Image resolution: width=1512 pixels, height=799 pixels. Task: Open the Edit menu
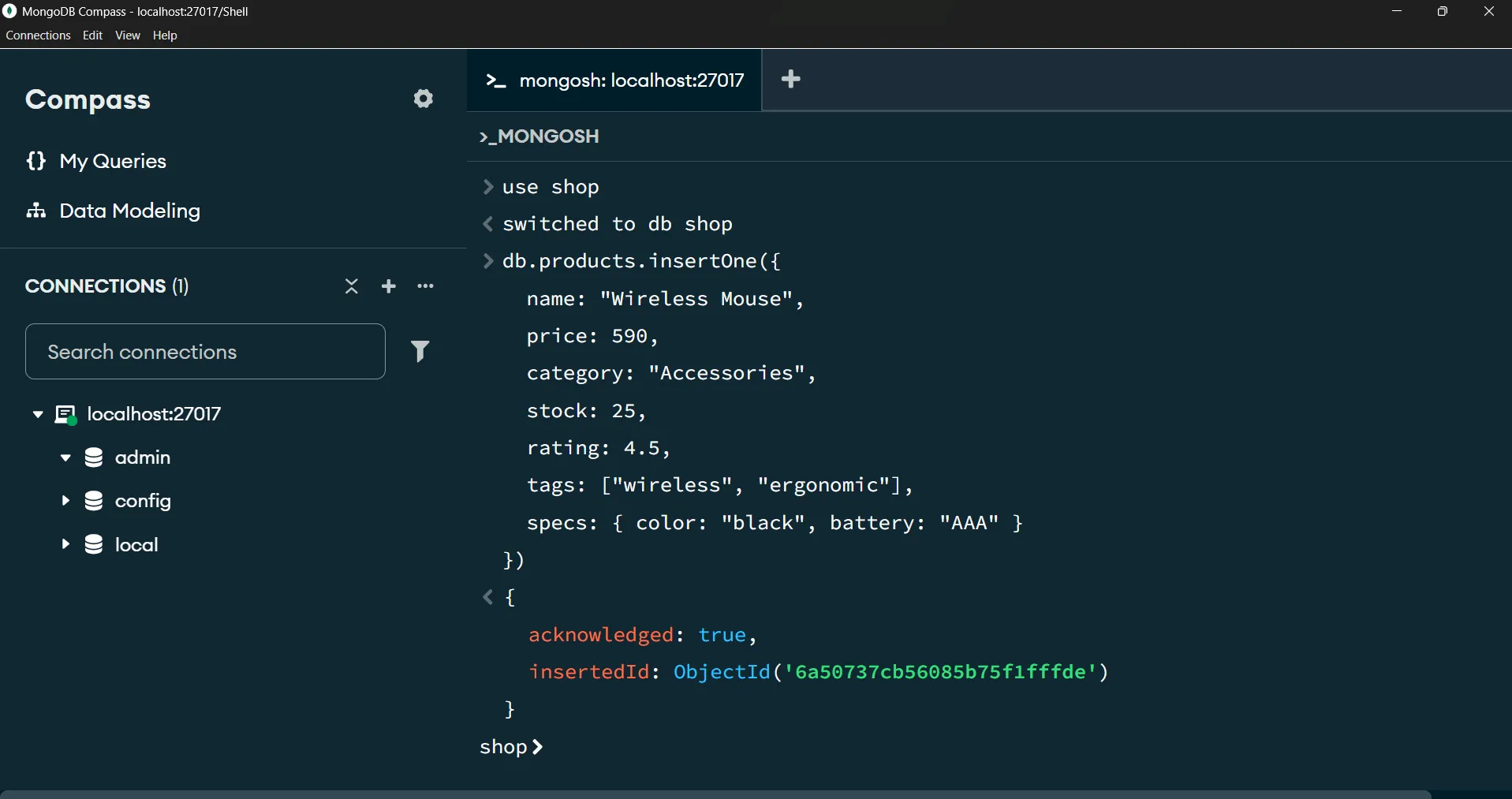tap(92, 35)
